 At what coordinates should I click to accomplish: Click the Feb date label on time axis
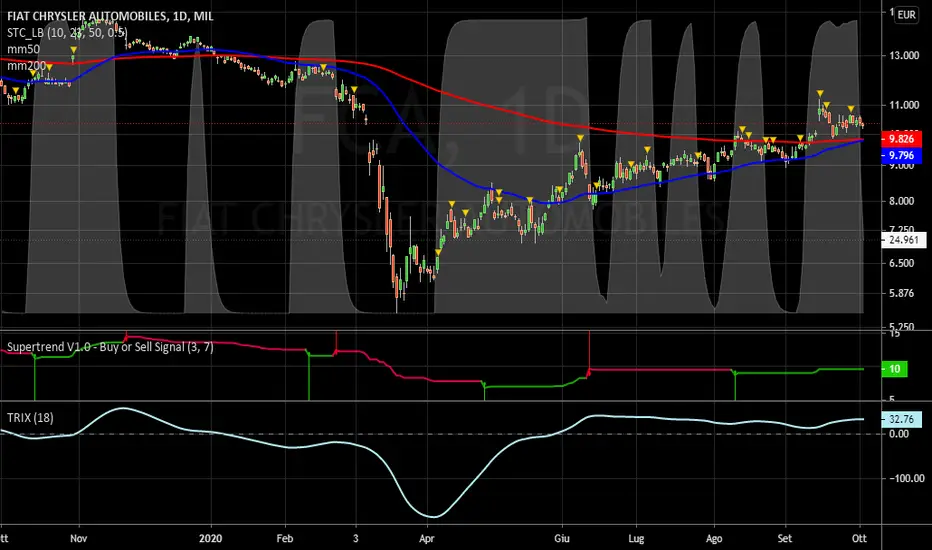pos(285,539)
